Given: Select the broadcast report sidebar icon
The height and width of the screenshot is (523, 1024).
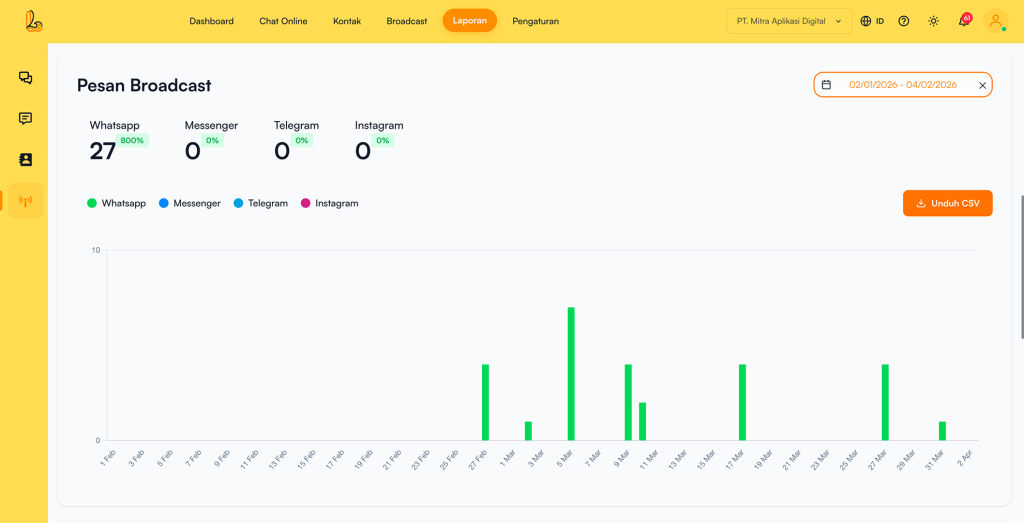Looking at the screenshot, I should [25, 201].
